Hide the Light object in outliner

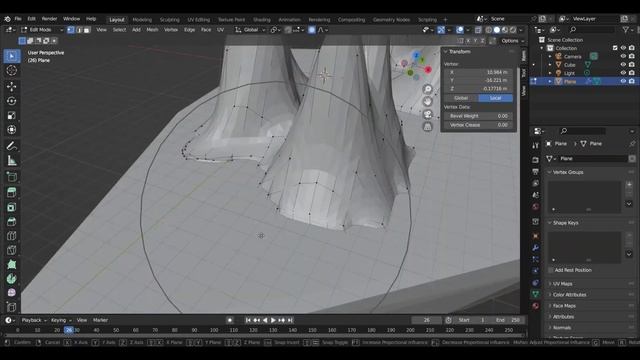(623, 73)
